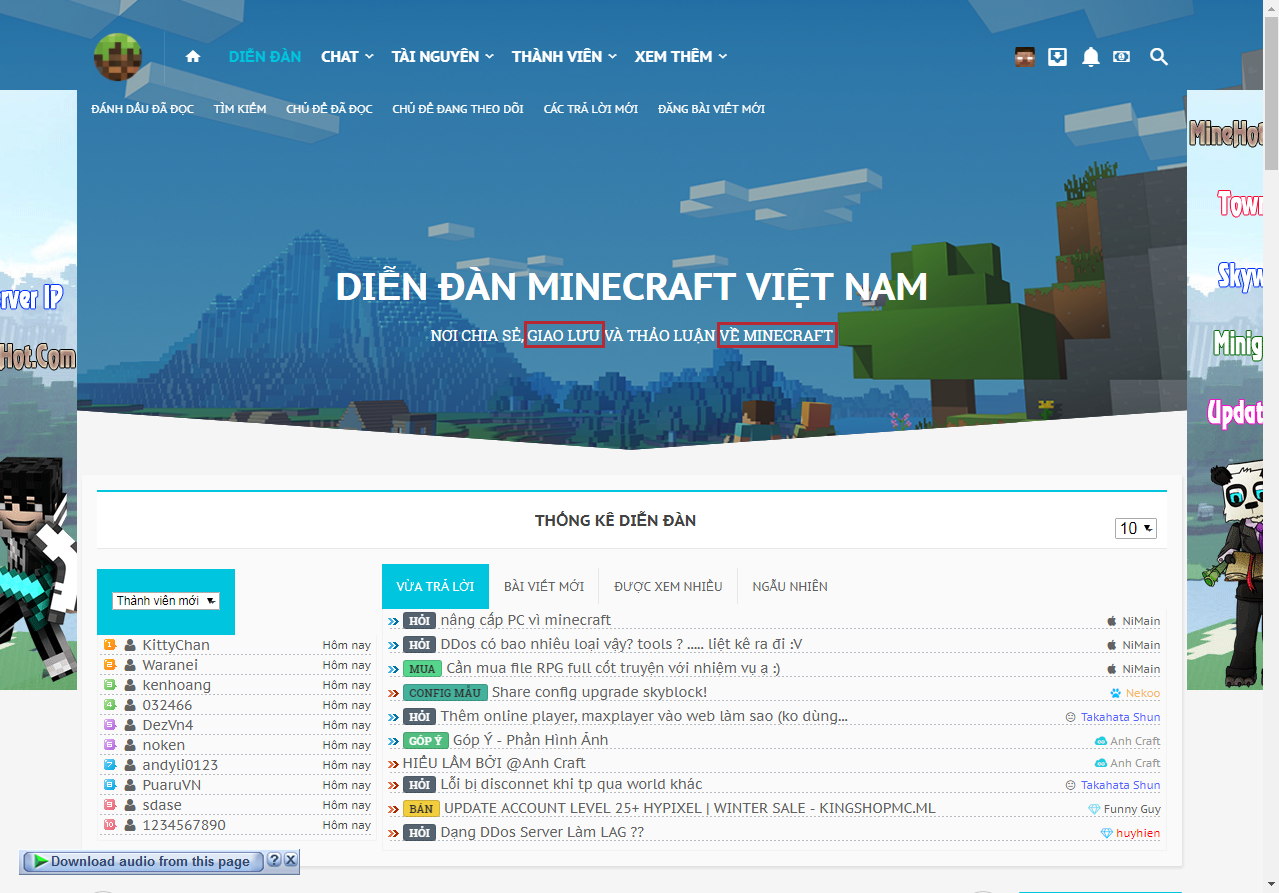
Task: Click the paw icon next to Nekoo
Action: (1116, 693)
